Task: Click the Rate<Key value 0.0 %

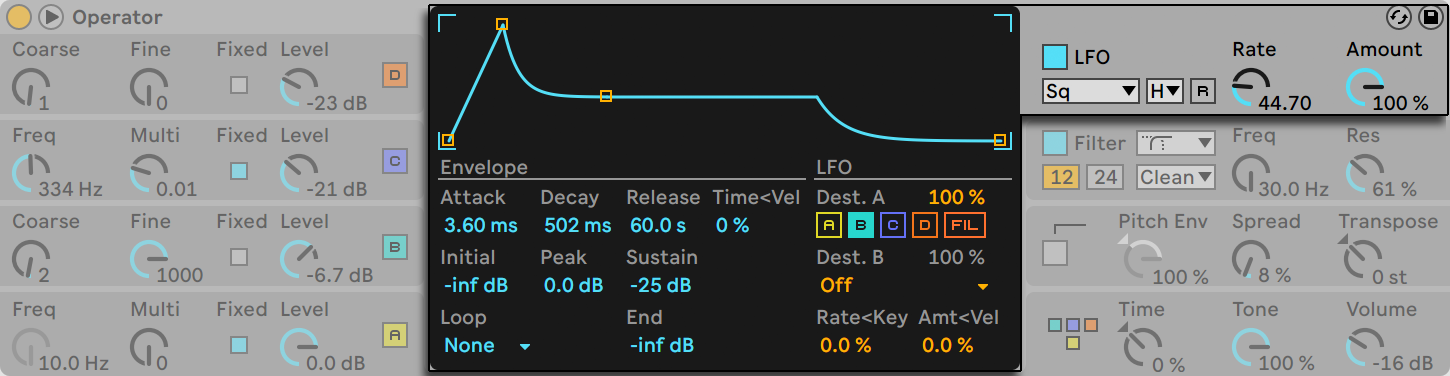Action: point(845,346)
